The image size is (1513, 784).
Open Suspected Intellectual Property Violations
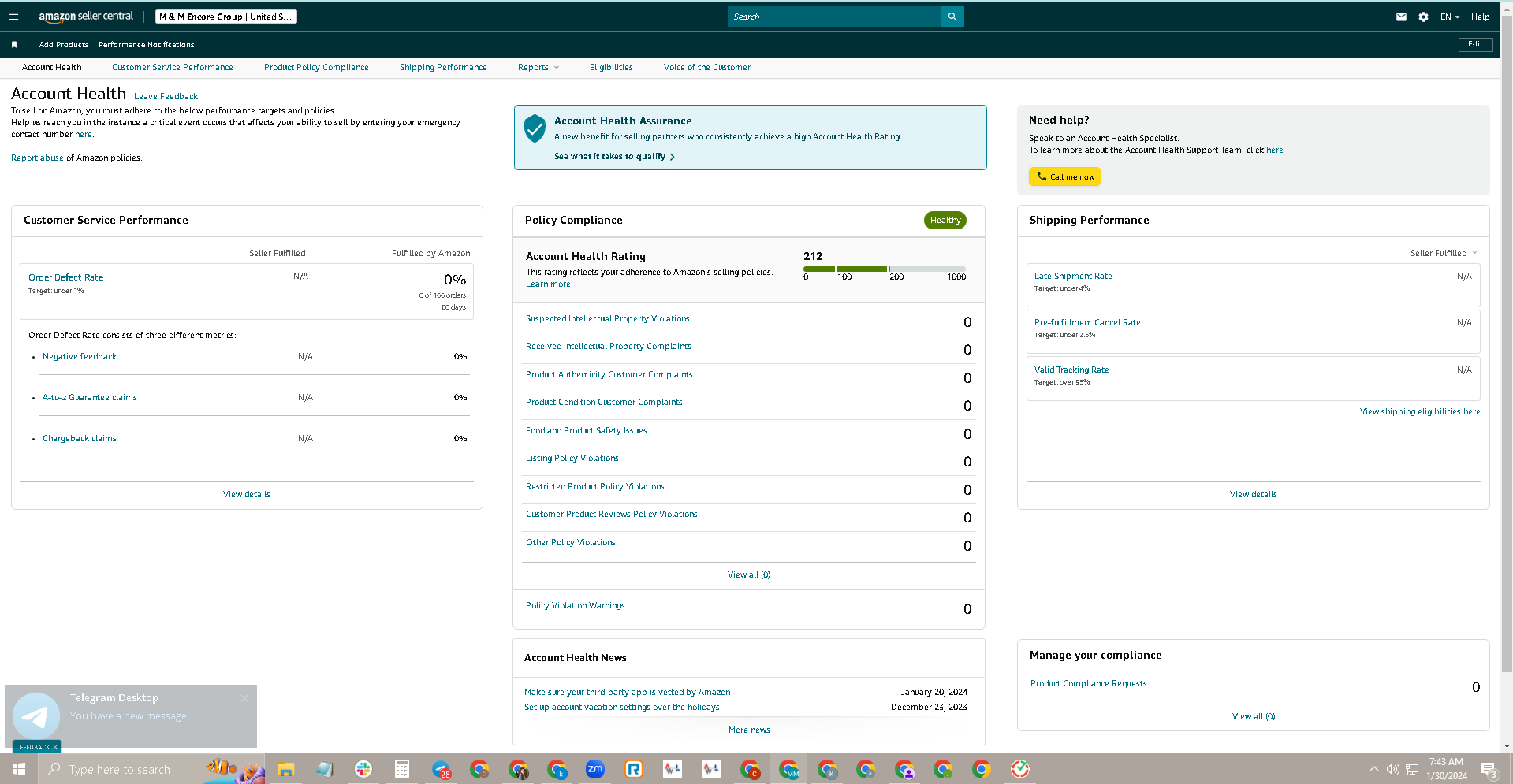(x=608, y=319)
